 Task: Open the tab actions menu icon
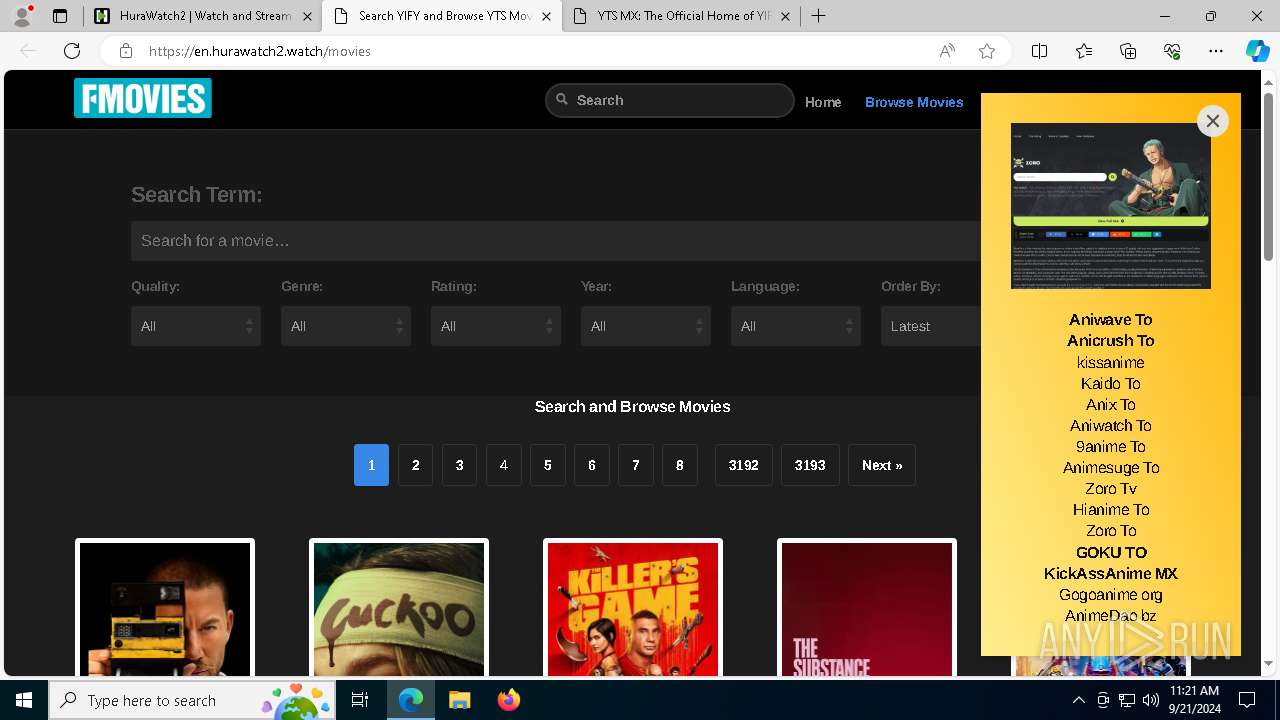(x=60, y=16)
